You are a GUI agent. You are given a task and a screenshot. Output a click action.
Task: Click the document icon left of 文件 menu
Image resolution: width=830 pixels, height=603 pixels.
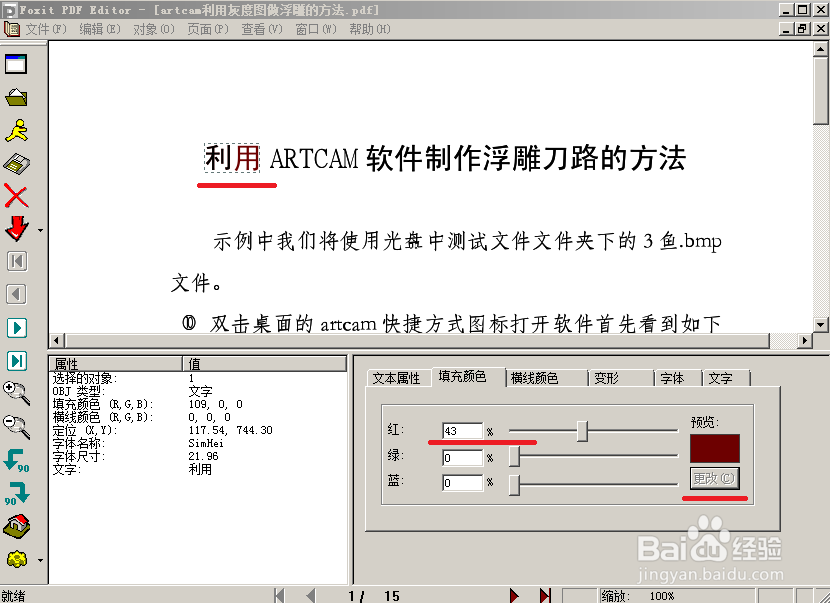(x=12, y=29)
